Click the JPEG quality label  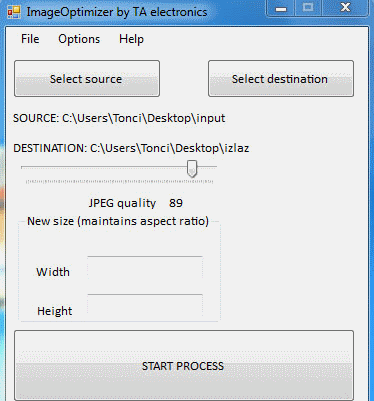point(122,203)
